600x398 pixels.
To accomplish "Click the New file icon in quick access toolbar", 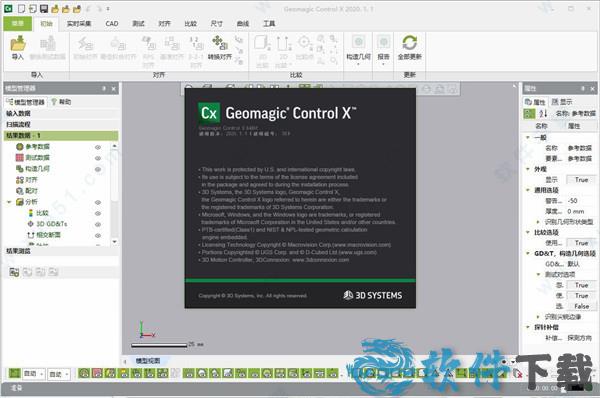I will [x=22, y=8].
